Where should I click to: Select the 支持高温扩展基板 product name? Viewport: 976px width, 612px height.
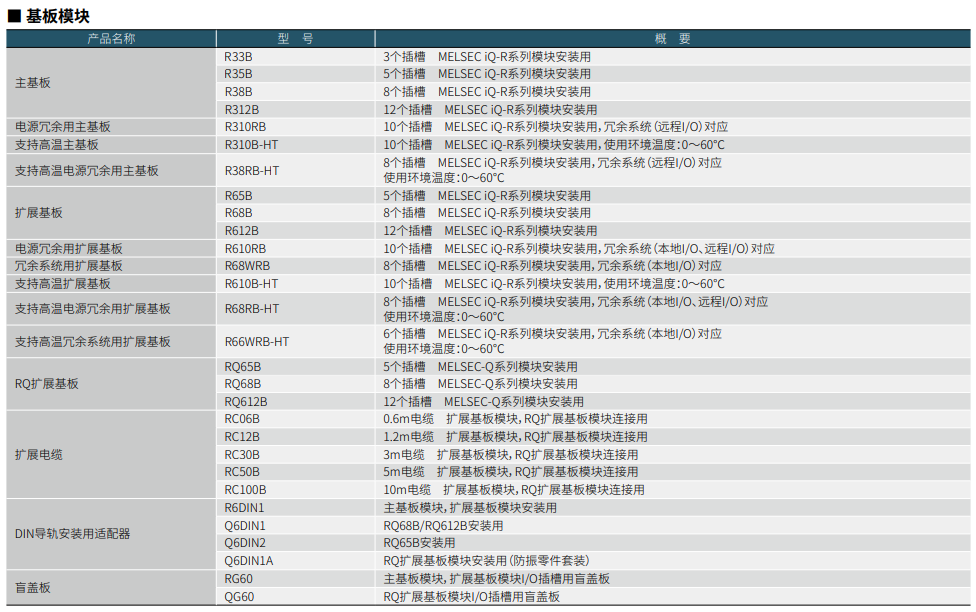[63, 283]
